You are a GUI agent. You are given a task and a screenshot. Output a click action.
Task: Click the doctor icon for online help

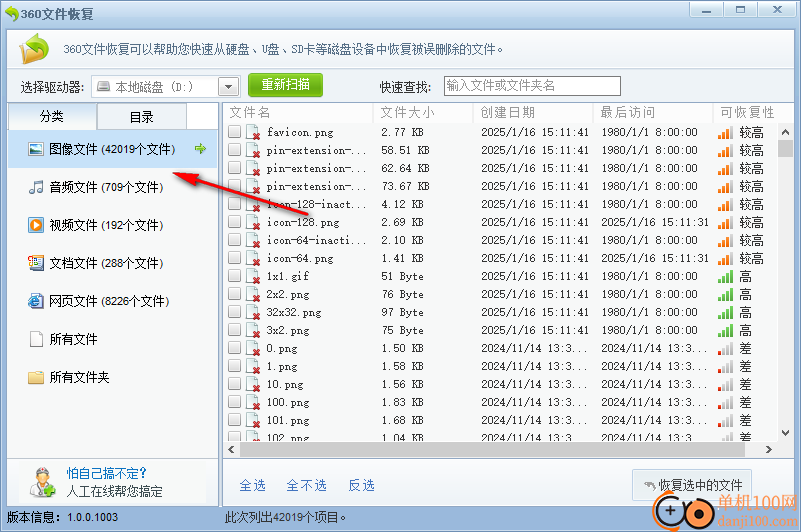[42, 482]
